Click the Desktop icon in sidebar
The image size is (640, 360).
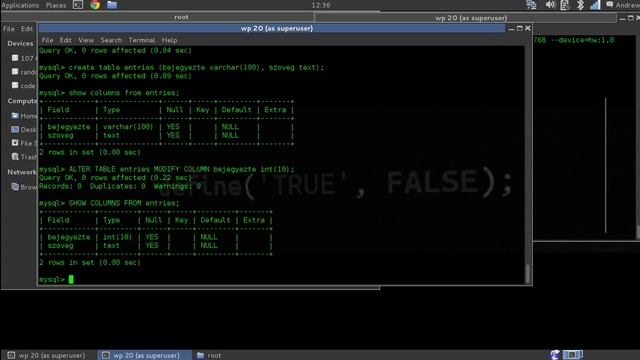click(15, 129)
